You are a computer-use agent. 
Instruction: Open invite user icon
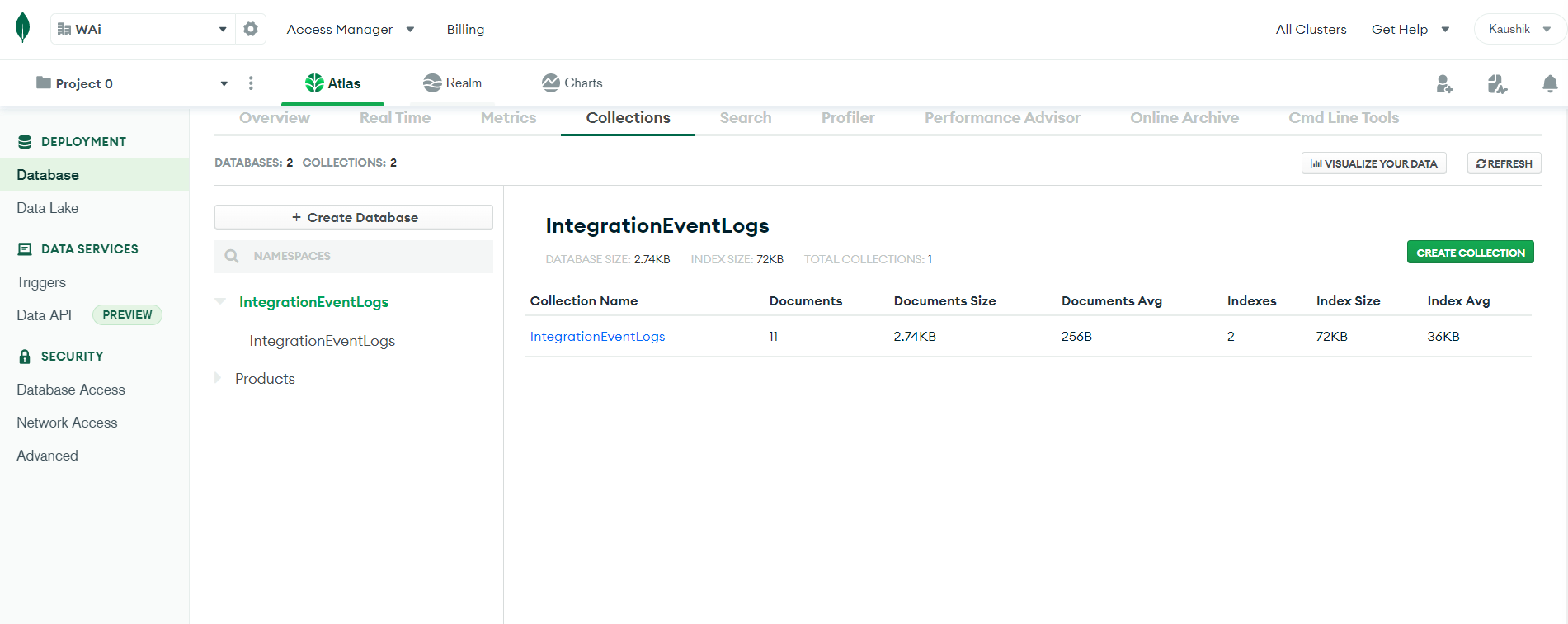(x=1444, y=83)
